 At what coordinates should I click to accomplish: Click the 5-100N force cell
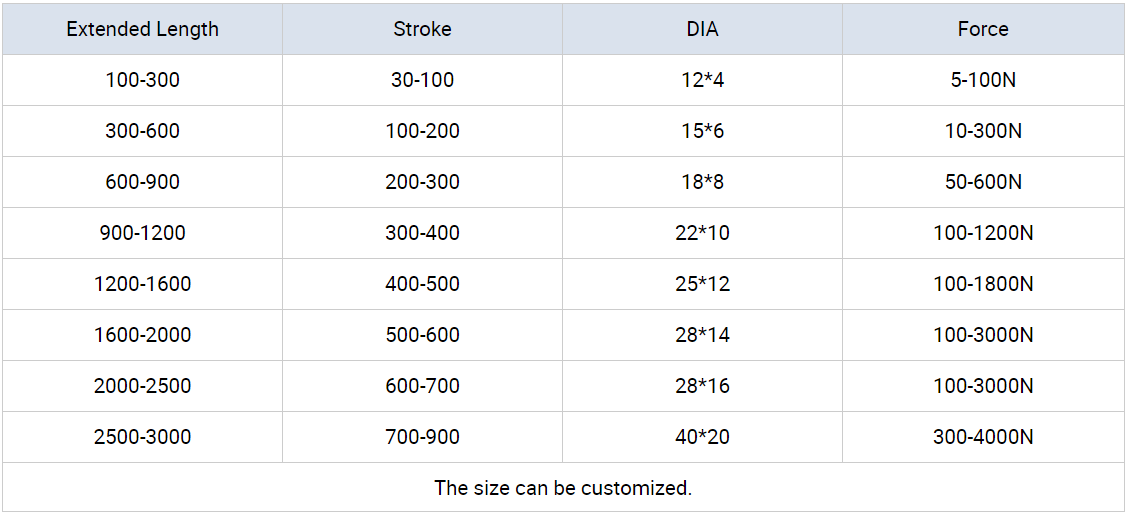[x=983, y=80]
